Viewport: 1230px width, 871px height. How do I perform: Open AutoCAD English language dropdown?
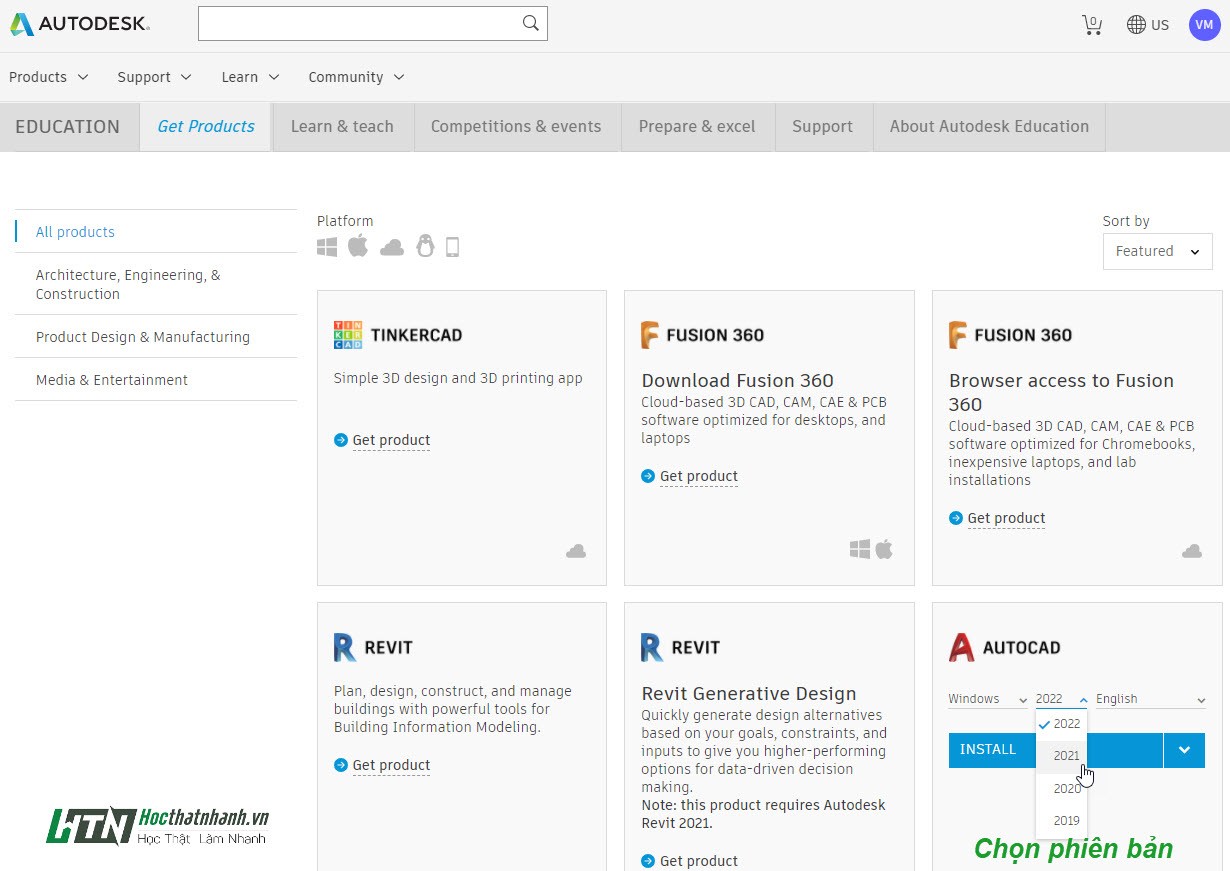[1151, 699]
